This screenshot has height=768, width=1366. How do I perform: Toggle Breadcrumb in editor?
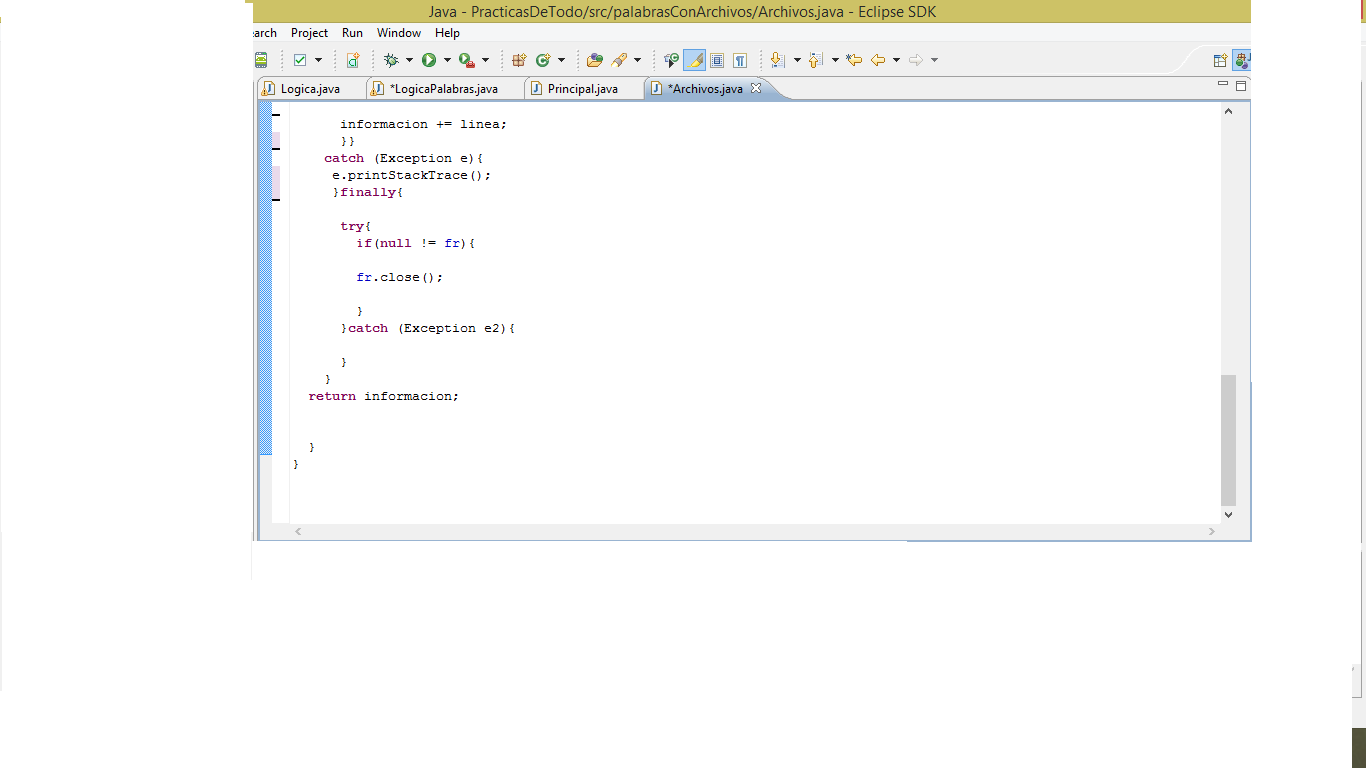pos(671,60)
